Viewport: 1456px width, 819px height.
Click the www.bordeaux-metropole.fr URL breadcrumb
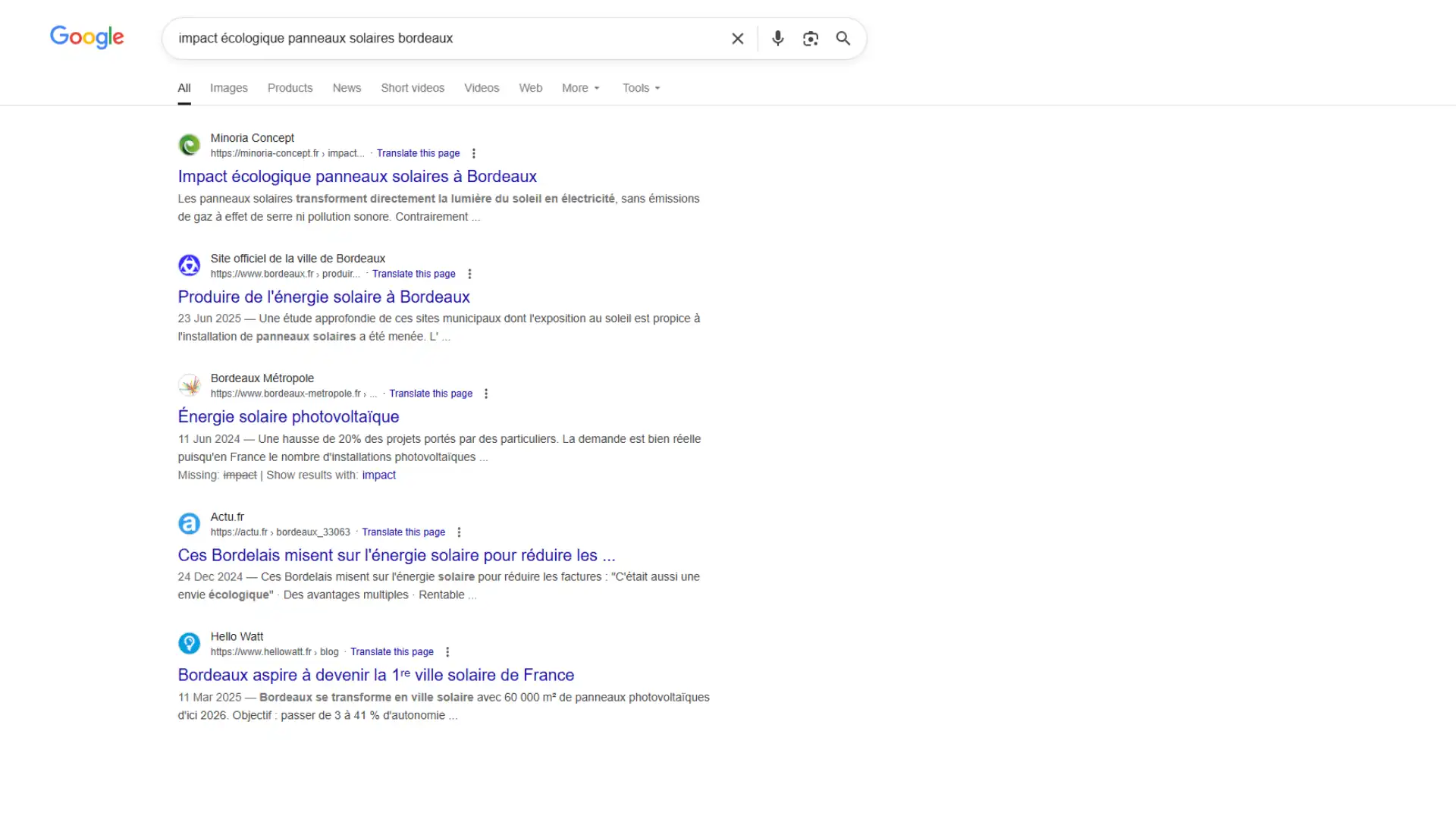coord(293,394)
